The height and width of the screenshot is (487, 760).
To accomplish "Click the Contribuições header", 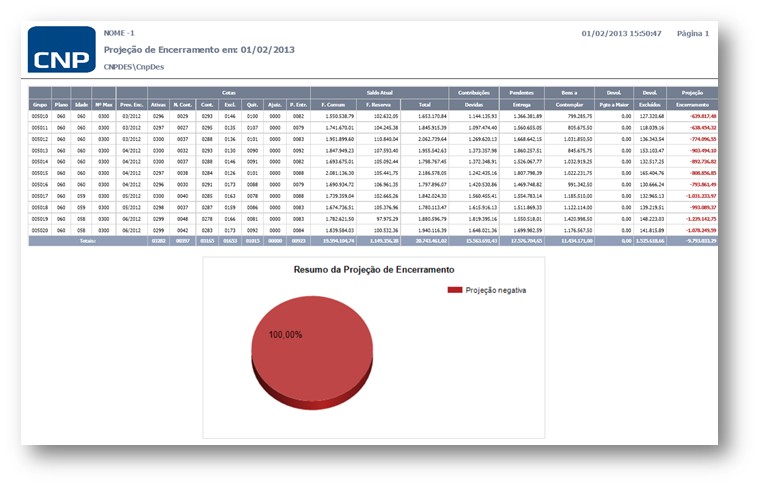I will [474, 93].
